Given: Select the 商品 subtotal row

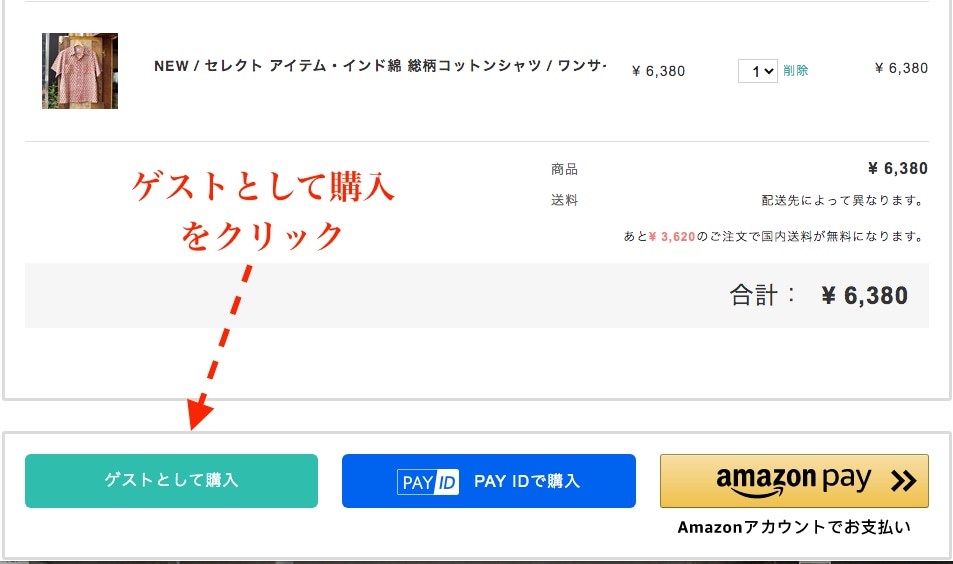Looking at the screenshot, I should [739, 168].
